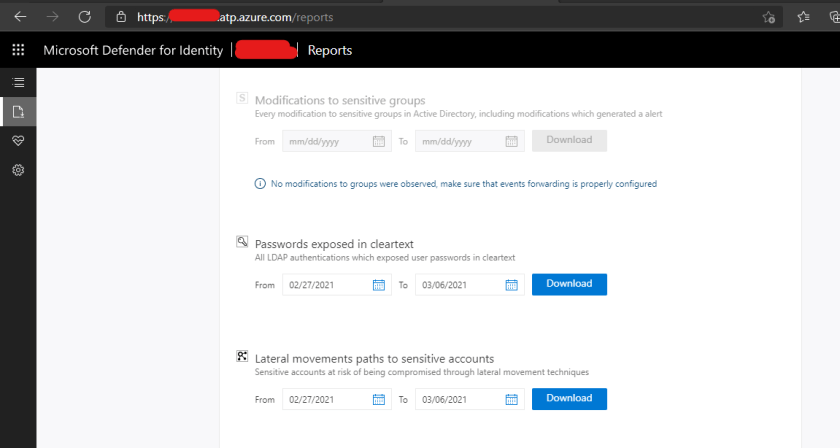Click the From date field under Modifications to sensitive groups
Viewport: 840px width, 448px height.
click(326, 141)
